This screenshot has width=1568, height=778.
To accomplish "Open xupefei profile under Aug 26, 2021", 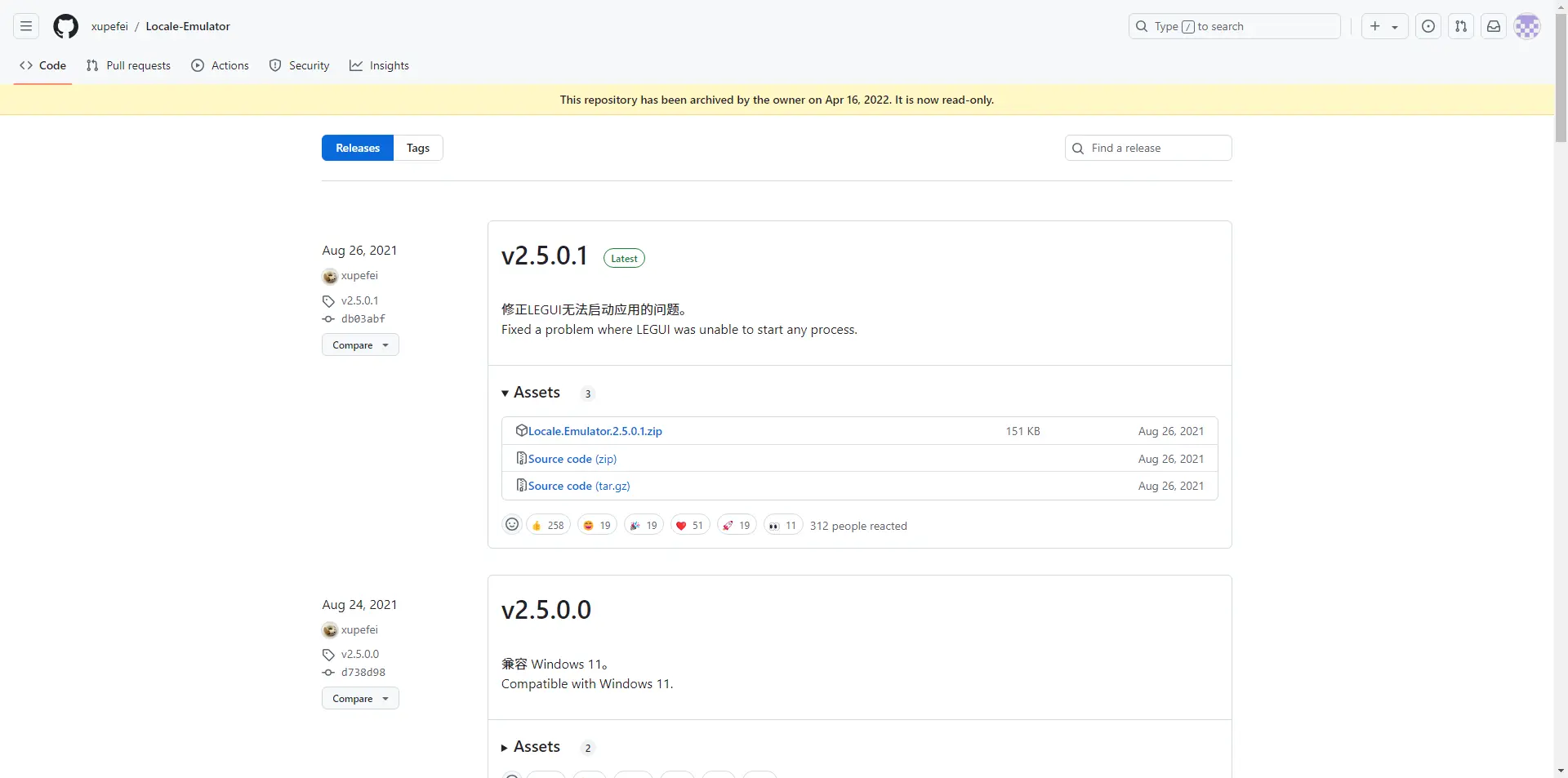I will [359, 276].
